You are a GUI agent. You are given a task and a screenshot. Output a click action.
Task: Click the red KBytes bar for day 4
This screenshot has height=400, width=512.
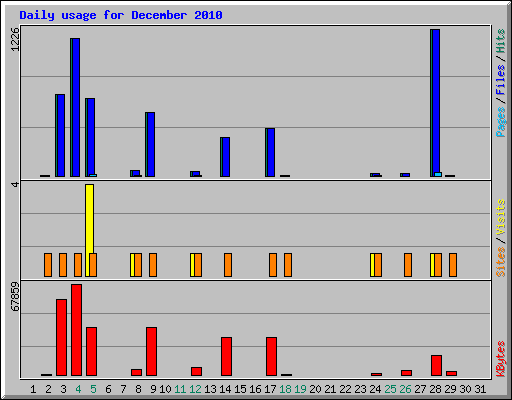(x=76, y=330)
